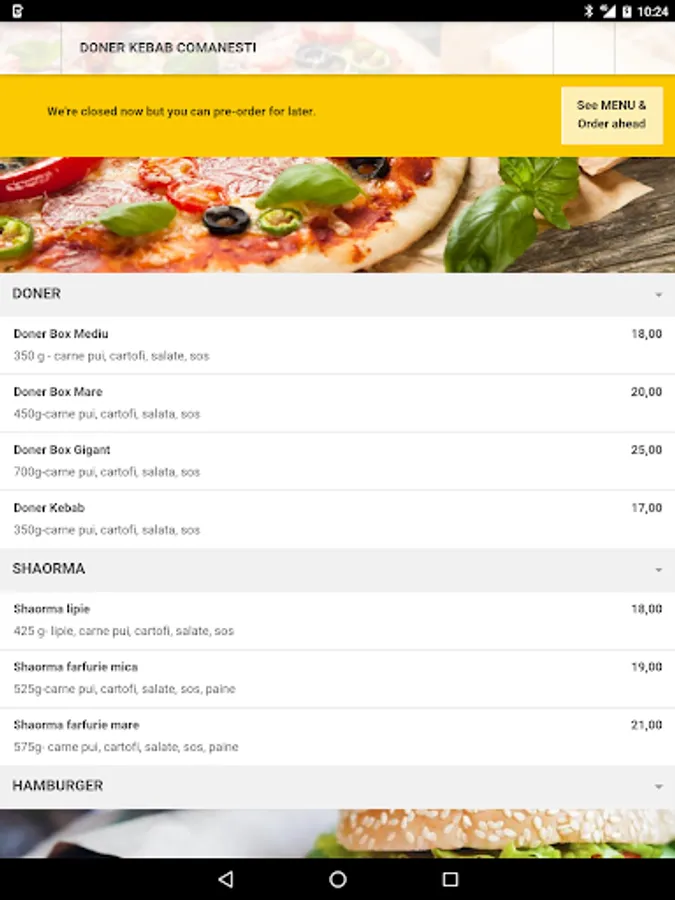Screen dimensions: 675x900
Task: Select Doner Box Mare item
Action: [338, 403]
